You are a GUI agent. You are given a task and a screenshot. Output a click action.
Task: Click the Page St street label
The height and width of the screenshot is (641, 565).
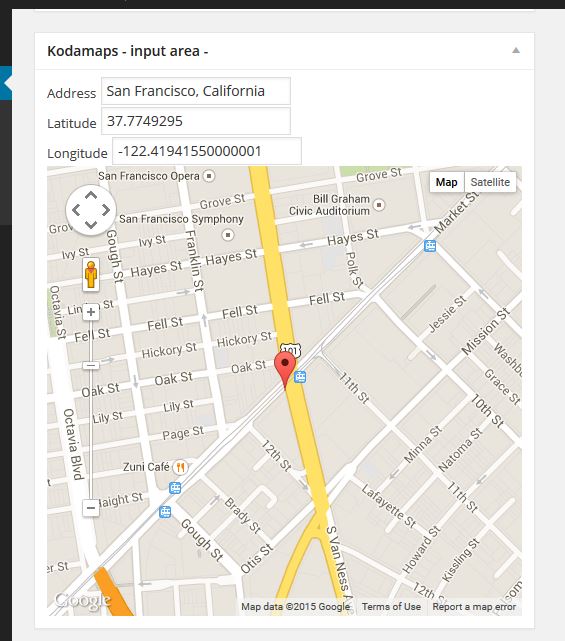[183, 433]
